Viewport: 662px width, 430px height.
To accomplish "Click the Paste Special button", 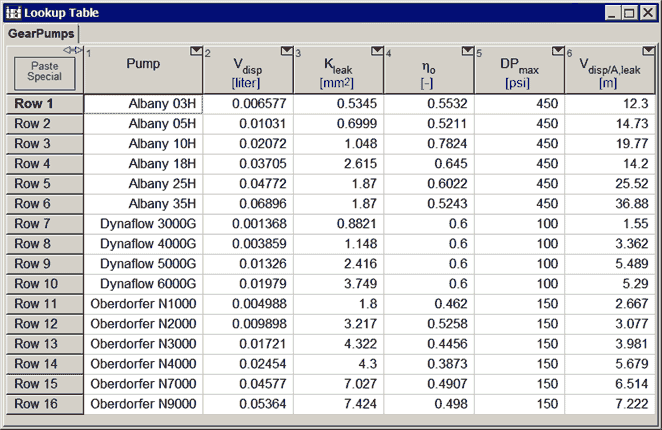I will 44,71.
